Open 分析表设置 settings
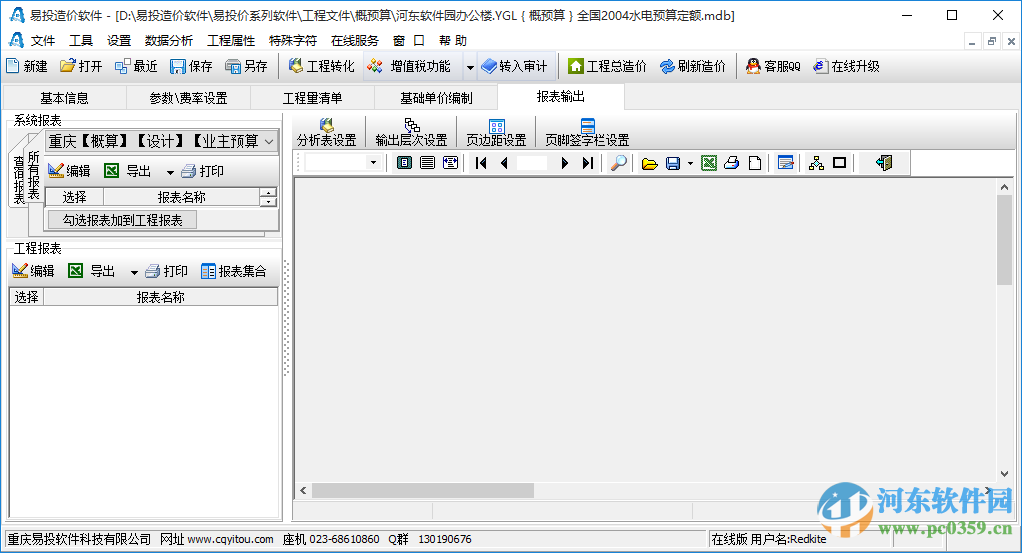Viewport: 1022px width, 553px height. click(x=327, y=132)
